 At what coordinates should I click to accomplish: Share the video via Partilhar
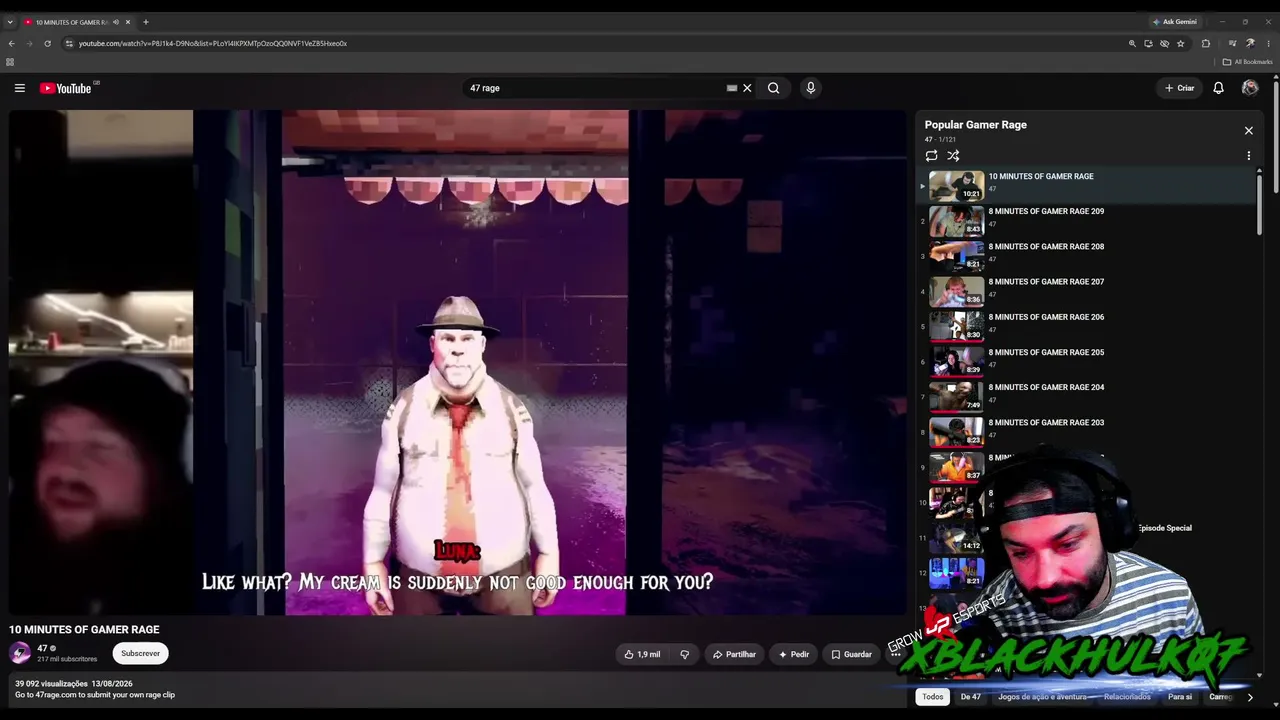pyautogui.click(x=734, y=654)
